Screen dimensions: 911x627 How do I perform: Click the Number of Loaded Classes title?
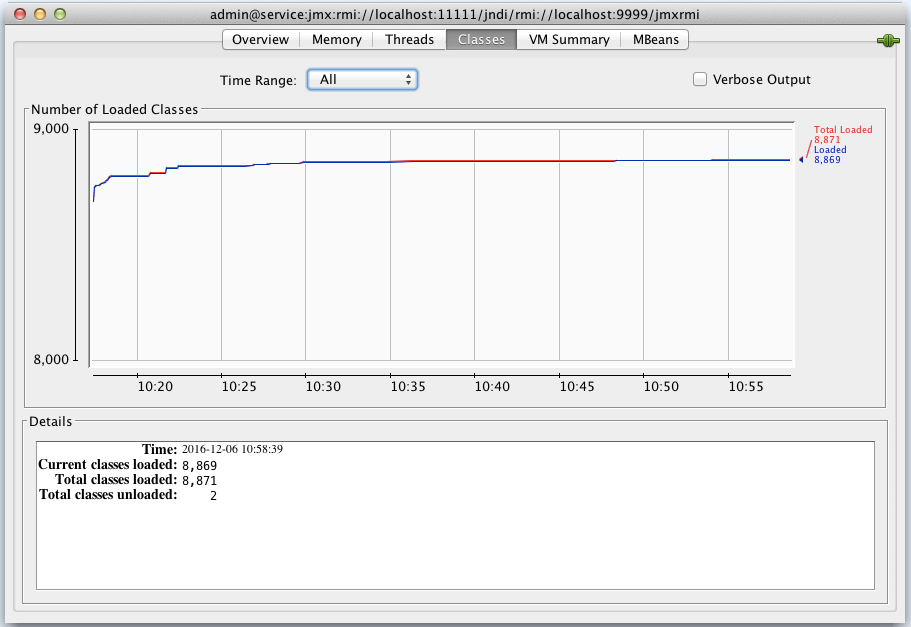pyautogui.click(x=114, y=109)
